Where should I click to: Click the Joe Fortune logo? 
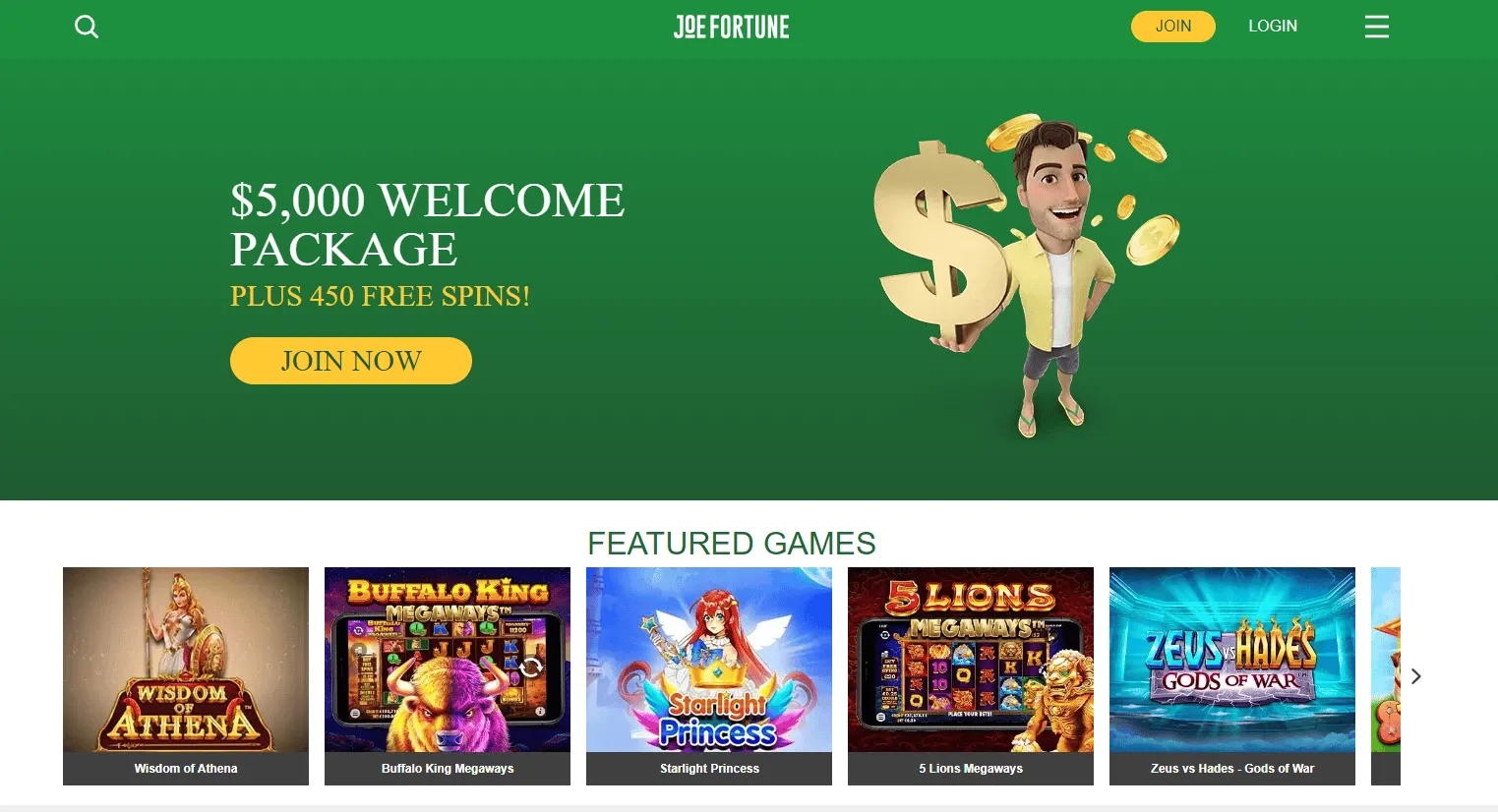click(x=731, y=27)
